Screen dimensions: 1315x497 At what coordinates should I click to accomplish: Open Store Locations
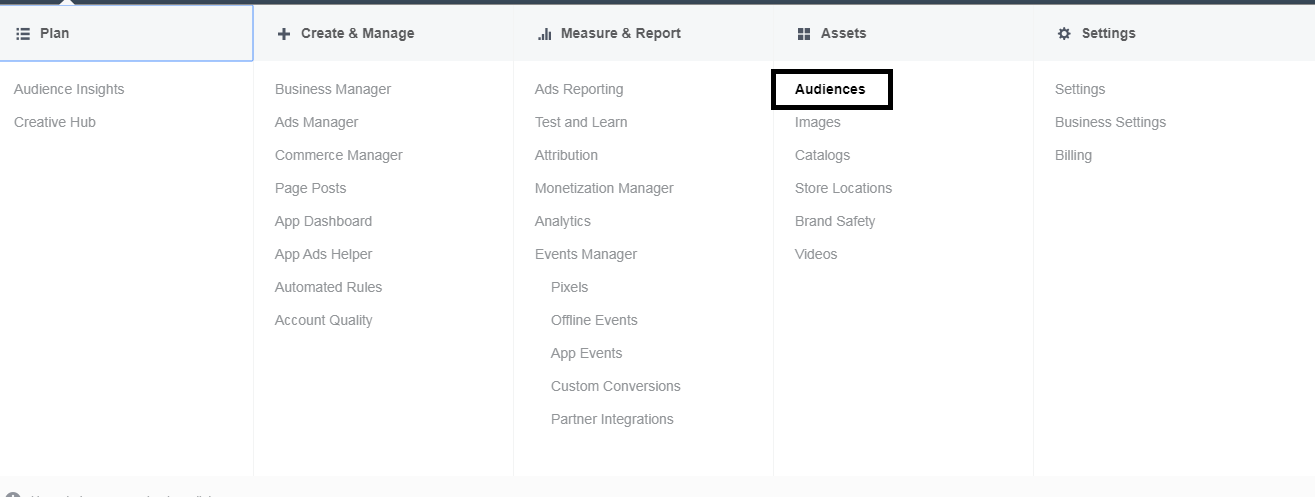(x=843, y=188)
